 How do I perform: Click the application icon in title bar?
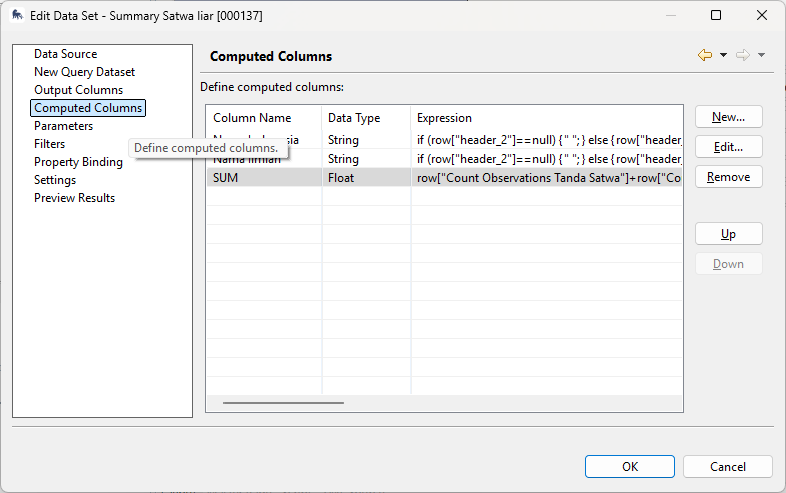point(18,15)
